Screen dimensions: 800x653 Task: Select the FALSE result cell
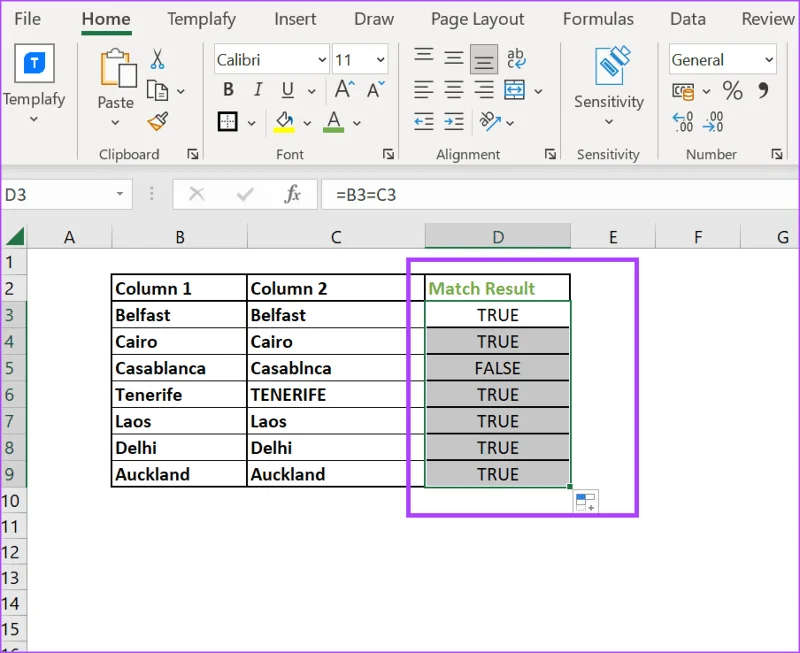tap(497, 368)
